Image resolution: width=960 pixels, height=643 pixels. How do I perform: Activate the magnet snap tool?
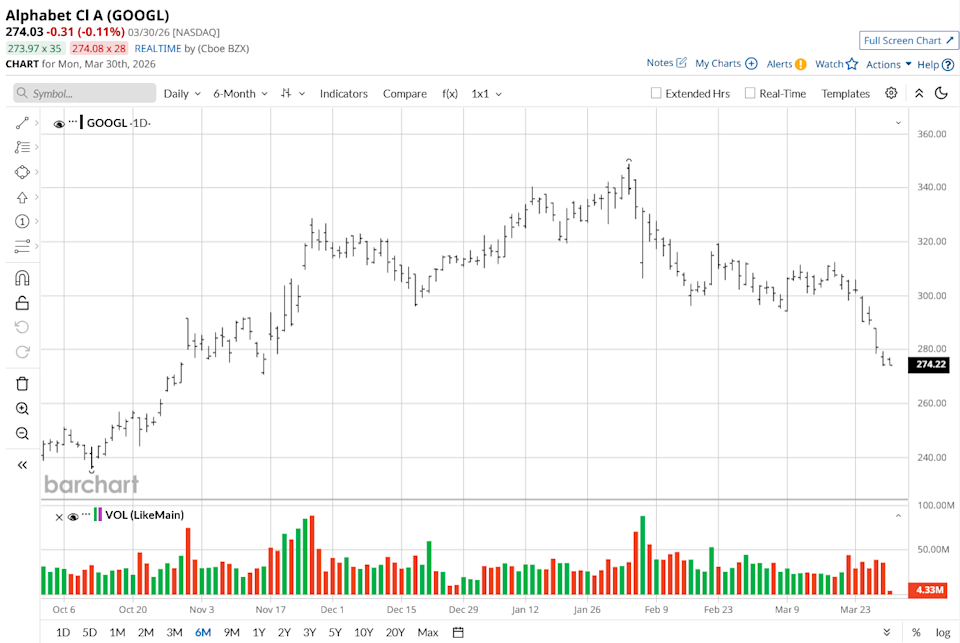pyautogui.click(x=22, y=278)
